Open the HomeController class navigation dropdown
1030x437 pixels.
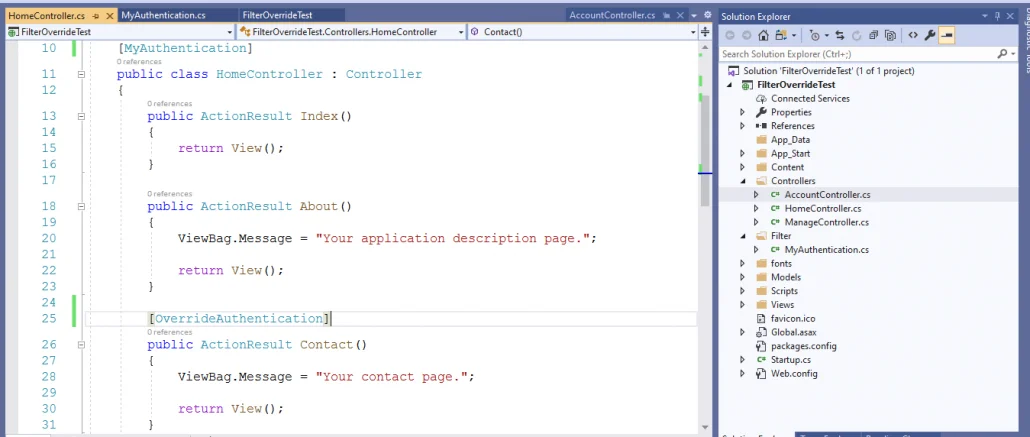pos(461,32)
